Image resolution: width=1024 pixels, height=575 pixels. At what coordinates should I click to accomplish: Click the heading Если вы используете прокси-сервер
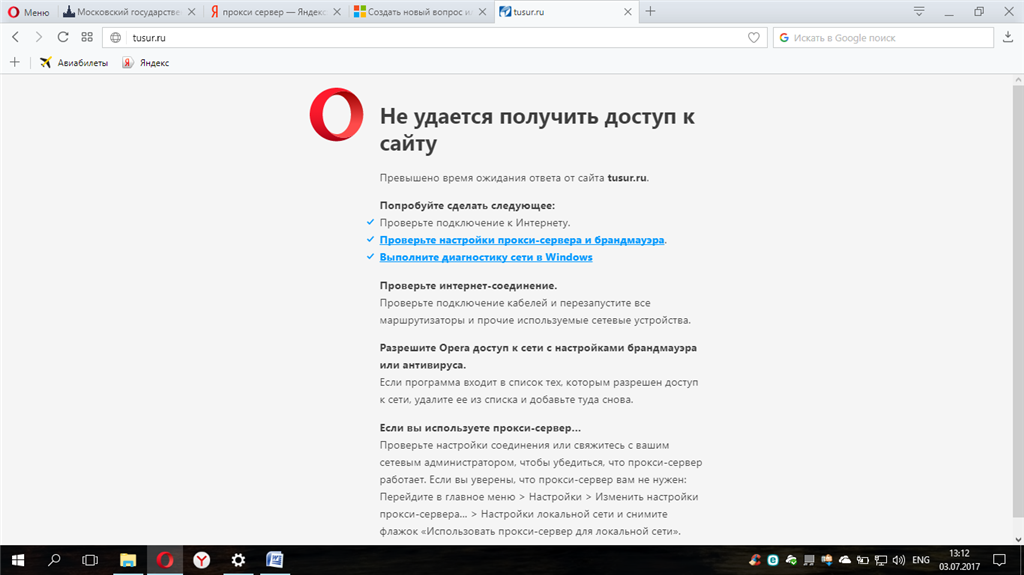[480, 428]
